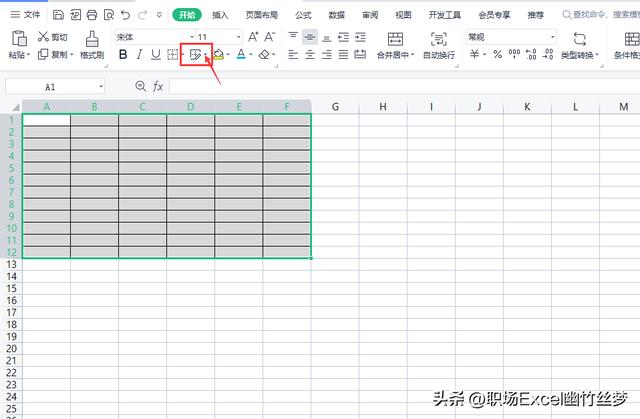Click the Print icon
The width and height of the screenshot is (640, 419).
click(x=92, y=15)
